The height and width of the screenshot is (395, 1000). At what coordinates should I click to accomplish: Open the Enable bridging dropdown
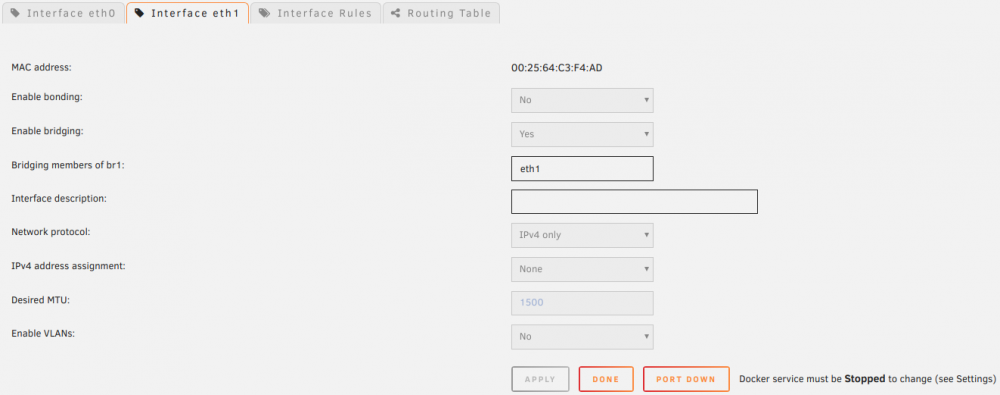(582, 134)
